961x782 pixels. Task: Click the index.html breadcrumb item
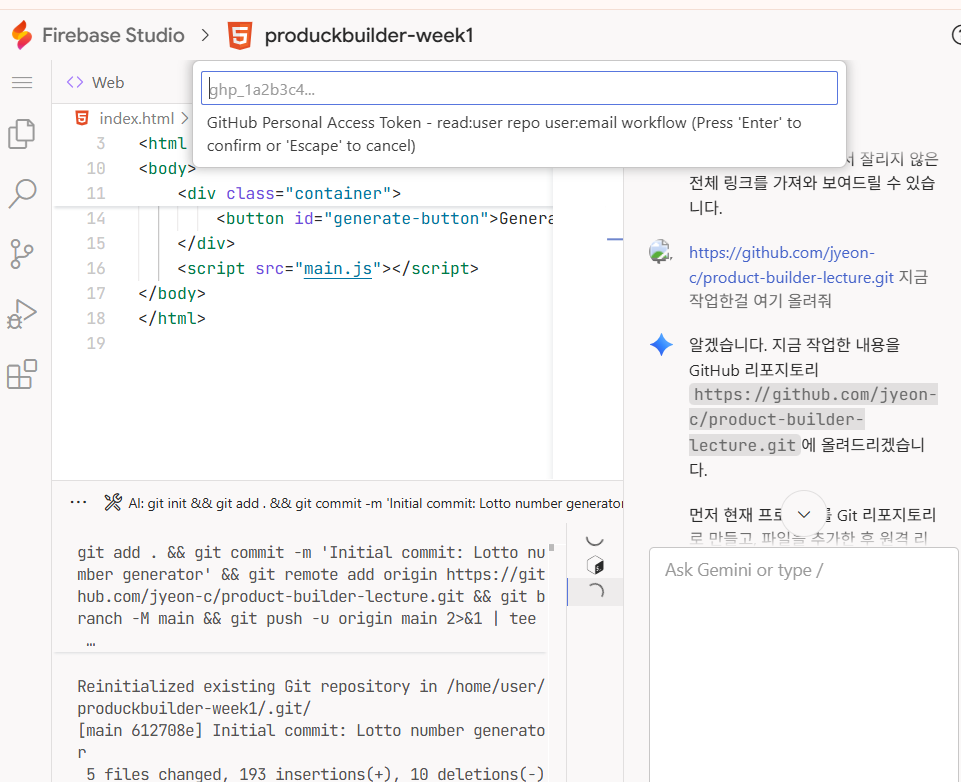pos(137,118)
